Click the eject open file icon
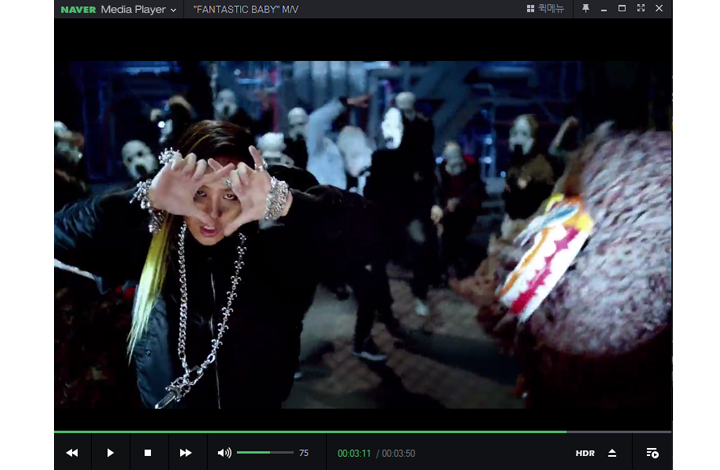This screenshot has height=470, width=720. click(x=612, y=453)
